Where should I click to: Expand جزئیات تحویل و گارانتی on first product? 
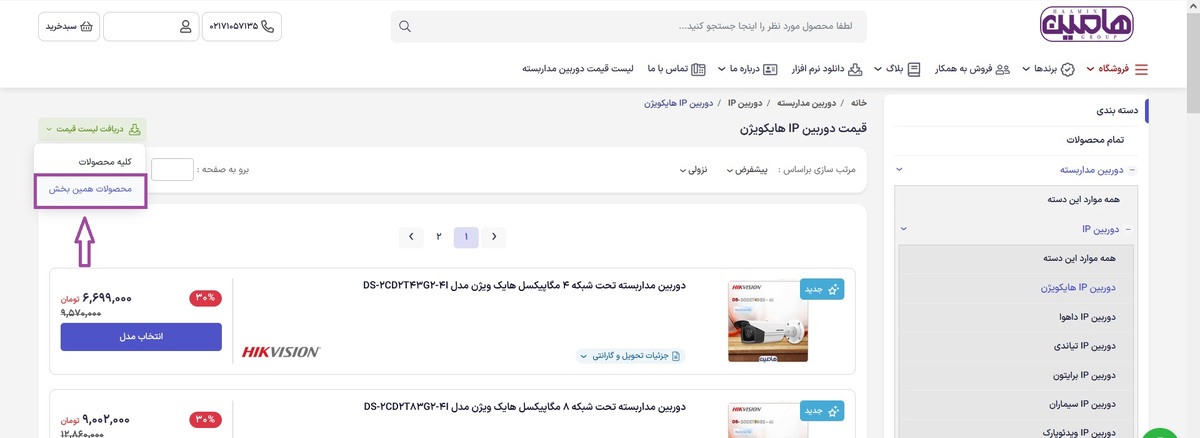point(630,356)
